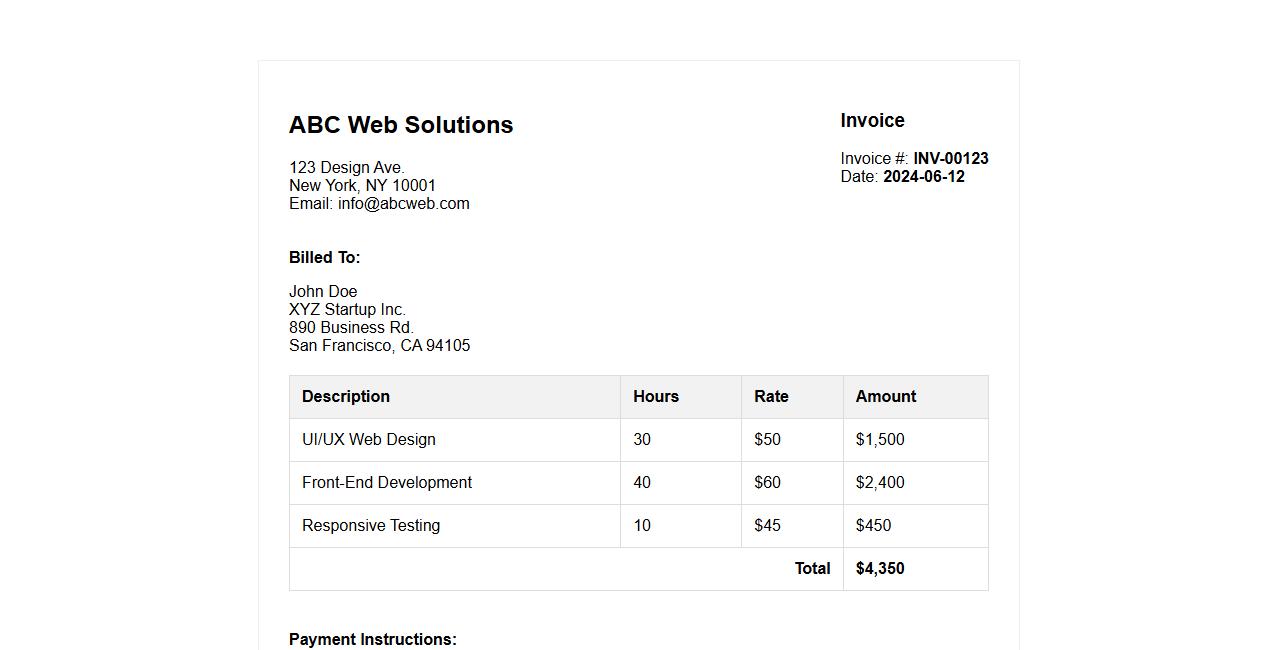Screen dimensions: 1278x650
Task: Click the Rate column header
Action: 771,397
